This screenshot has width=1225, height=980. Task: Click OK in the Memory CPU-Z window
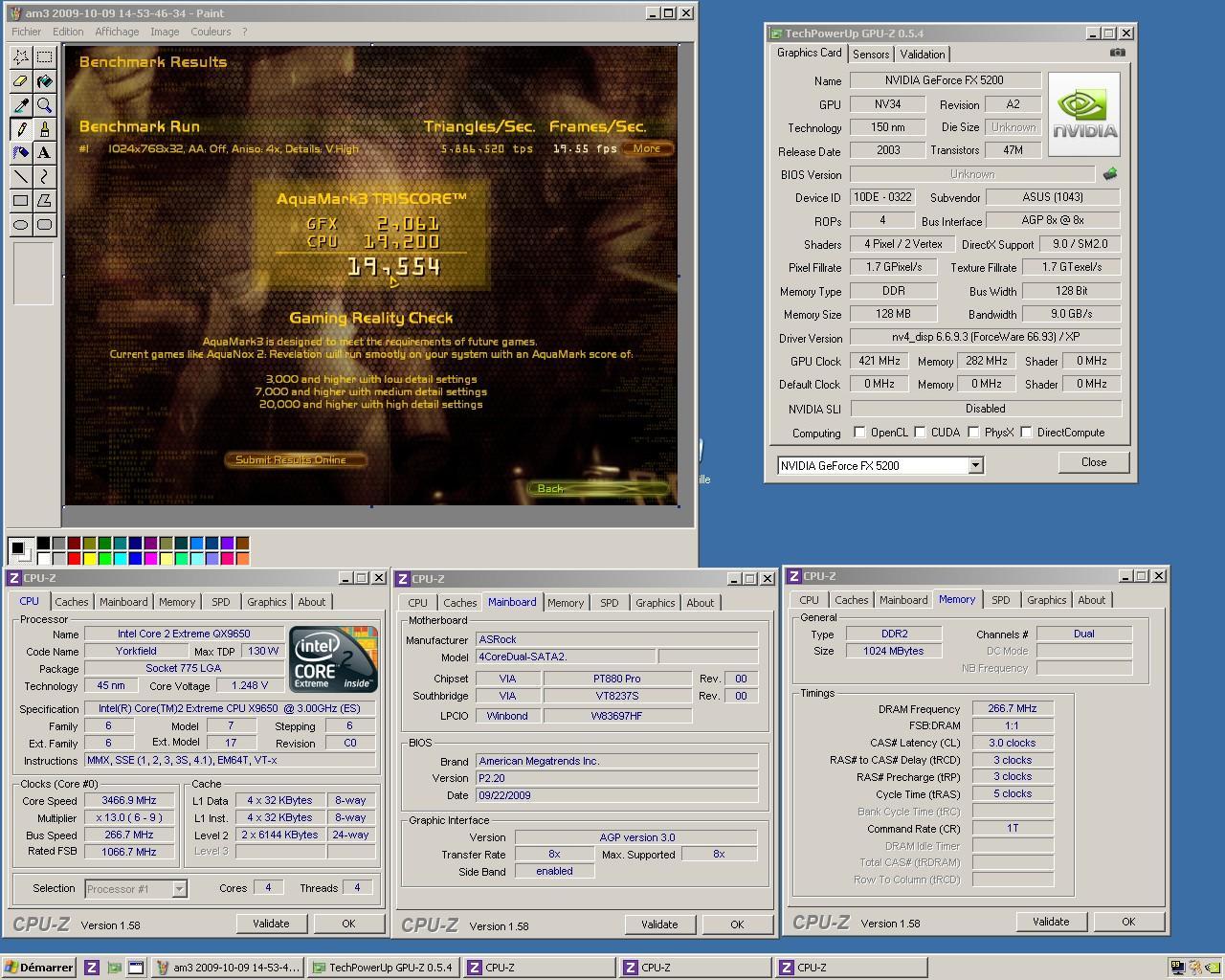pyautogui.click(x=1128, y=922)
